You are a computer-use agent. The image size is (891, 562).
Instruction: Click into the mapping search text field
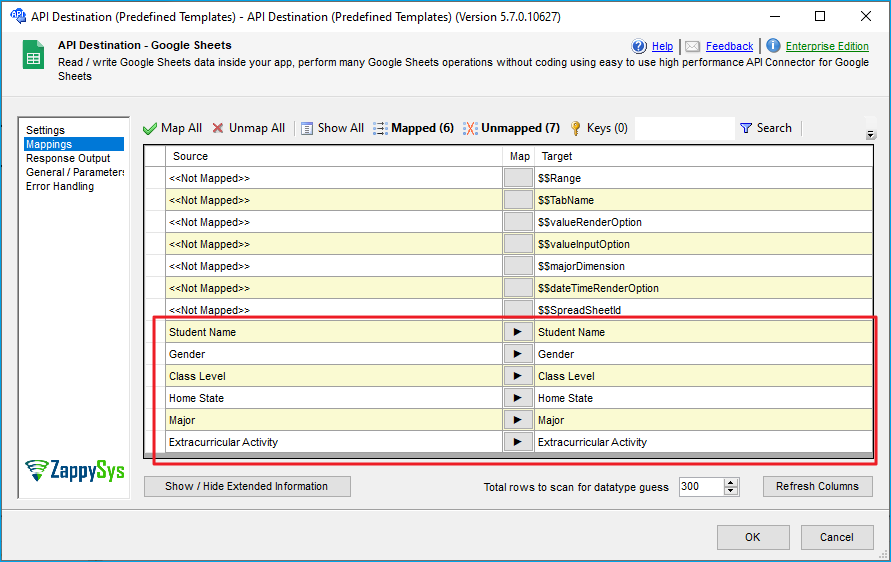coord(684,129)
